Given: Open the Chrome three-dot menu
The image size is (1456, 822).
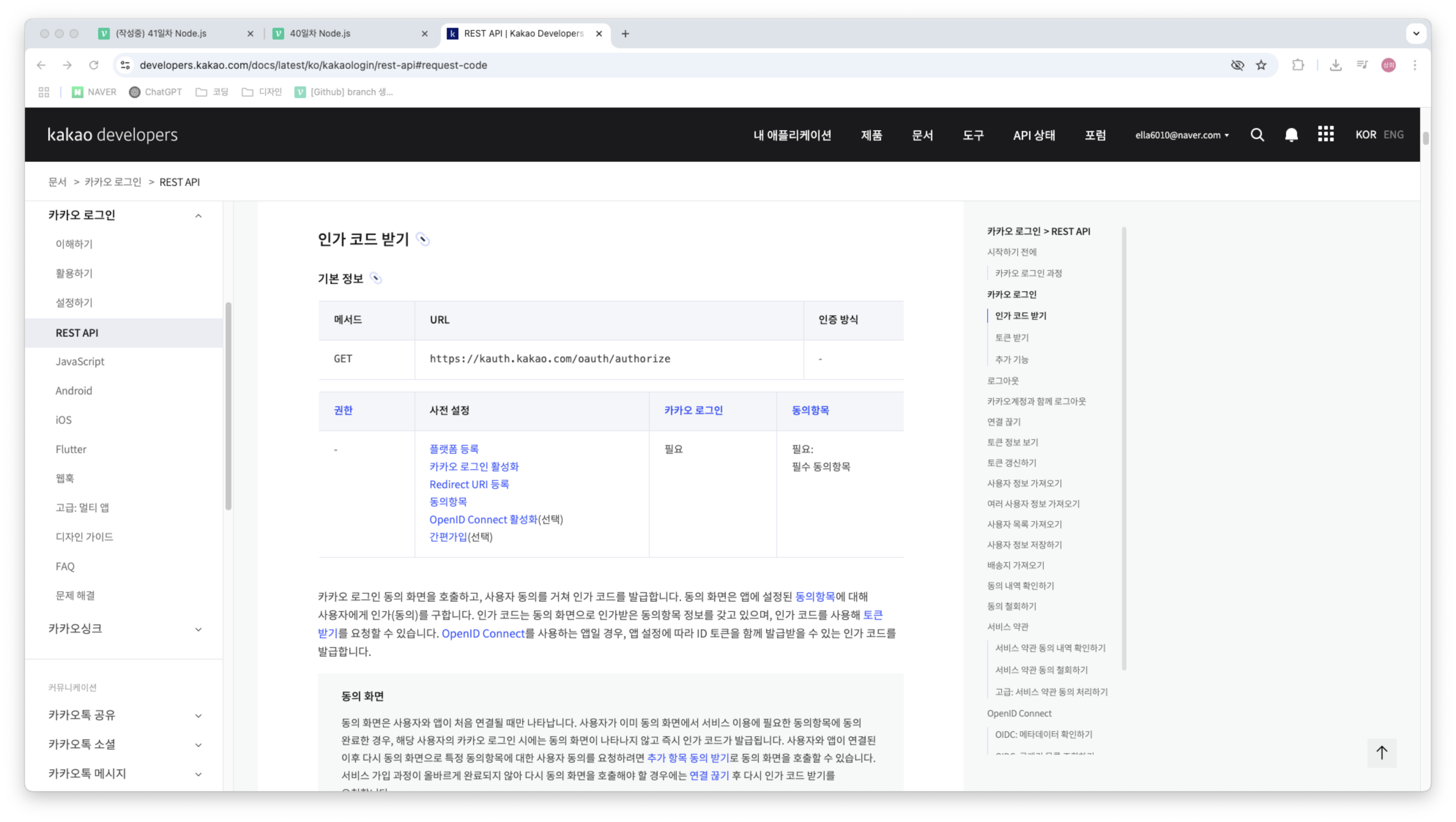Looking at the screenshot, I should point(1415,65).
